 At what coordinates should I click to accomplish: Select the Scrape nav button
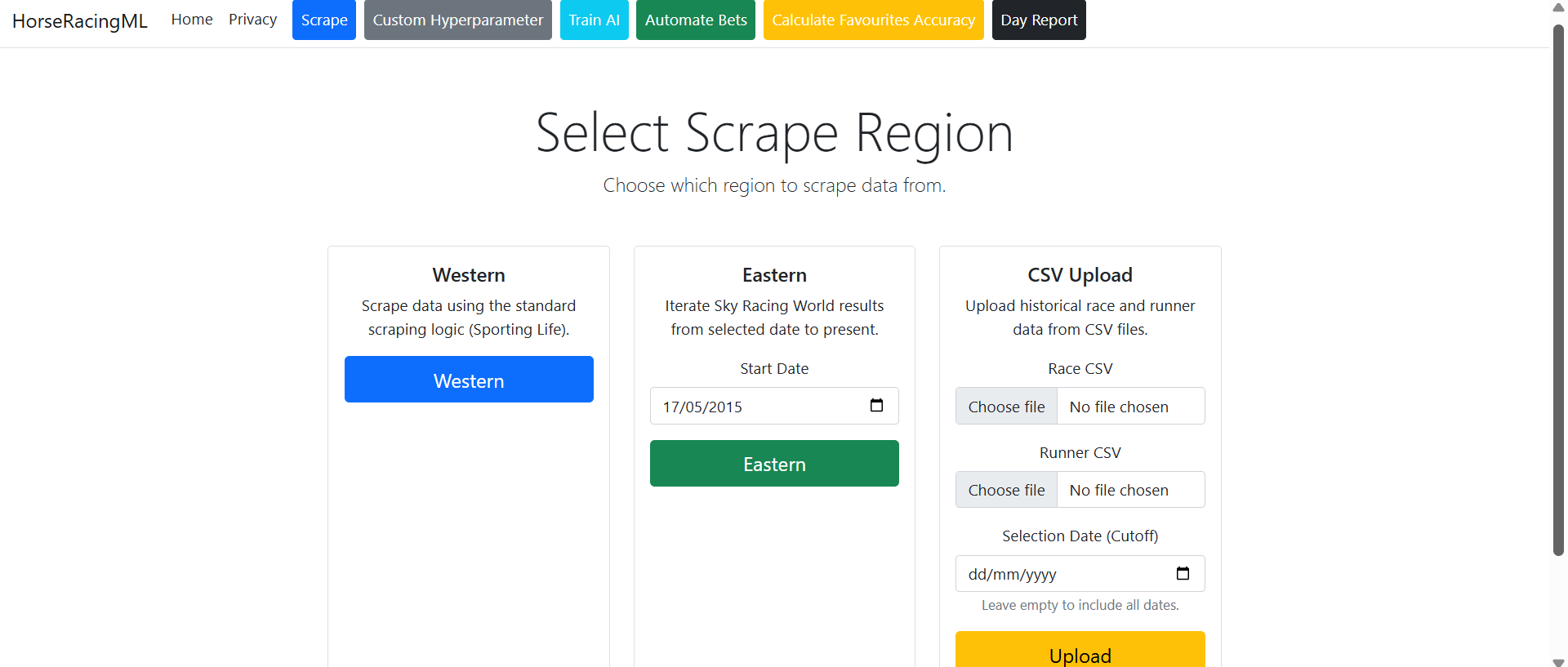coord(324,20)
